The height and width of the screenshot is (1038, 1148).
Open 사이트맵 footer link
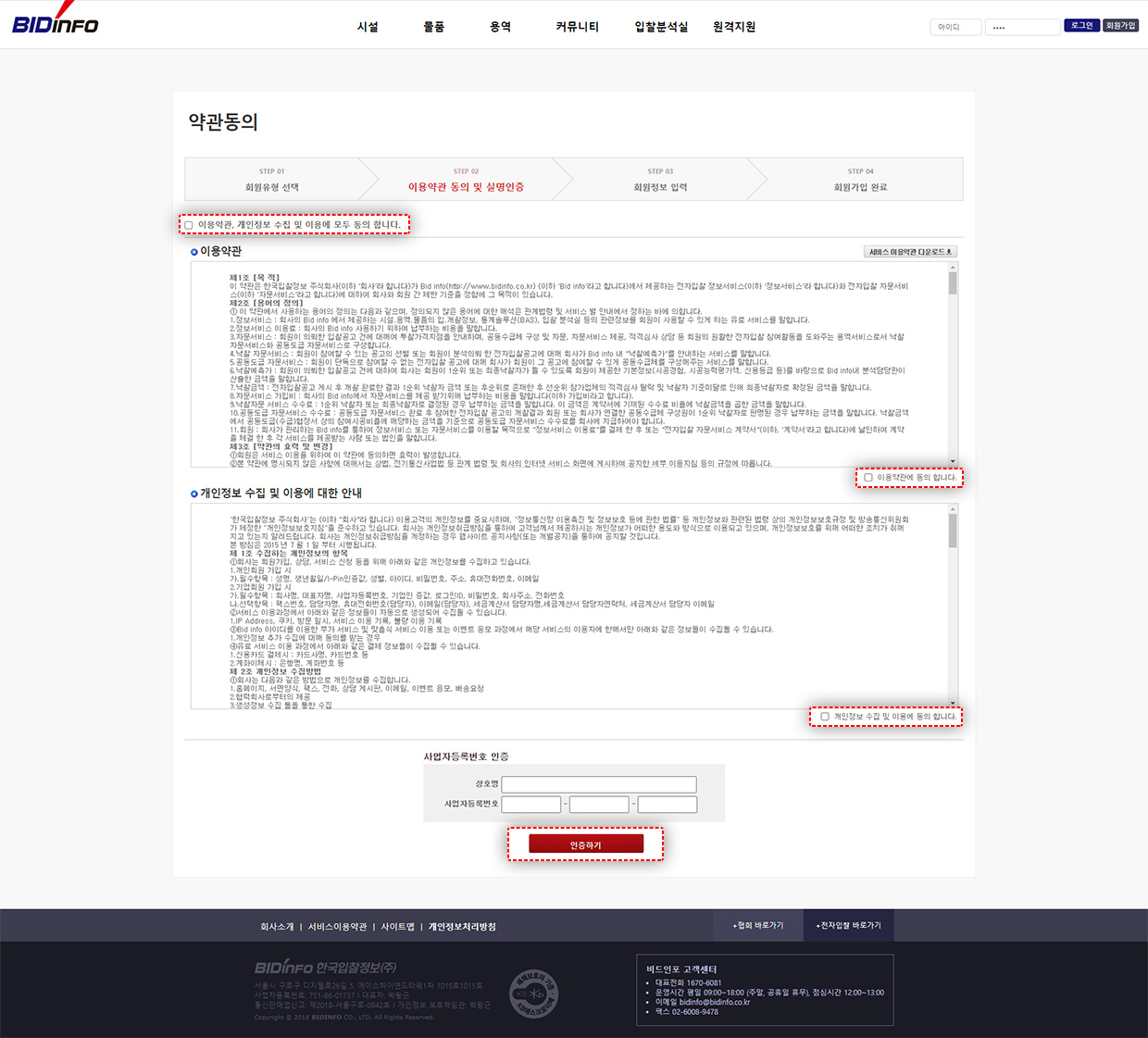[398, 927]
